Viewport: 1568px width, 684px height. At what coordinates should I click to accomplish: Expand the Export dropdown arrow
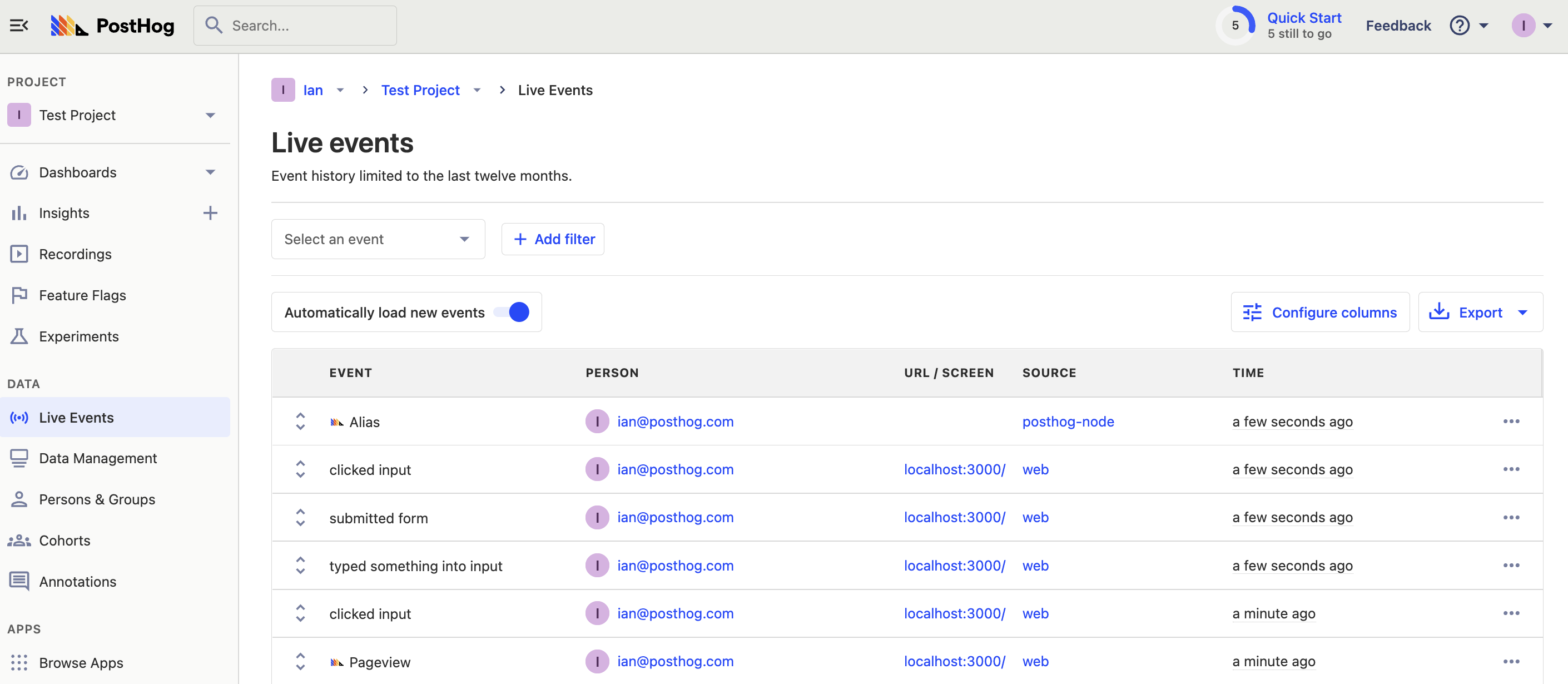(1523, 312)
